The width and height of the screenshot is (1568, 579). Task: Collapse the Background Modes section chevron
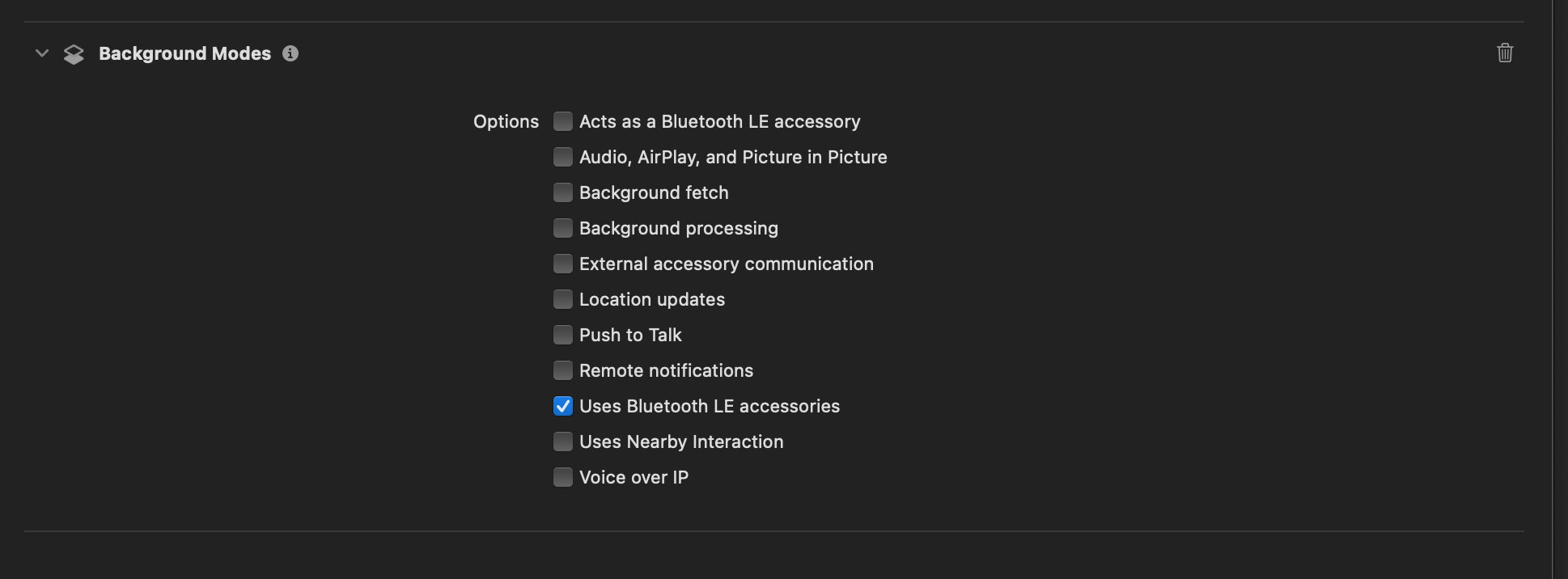42,53
